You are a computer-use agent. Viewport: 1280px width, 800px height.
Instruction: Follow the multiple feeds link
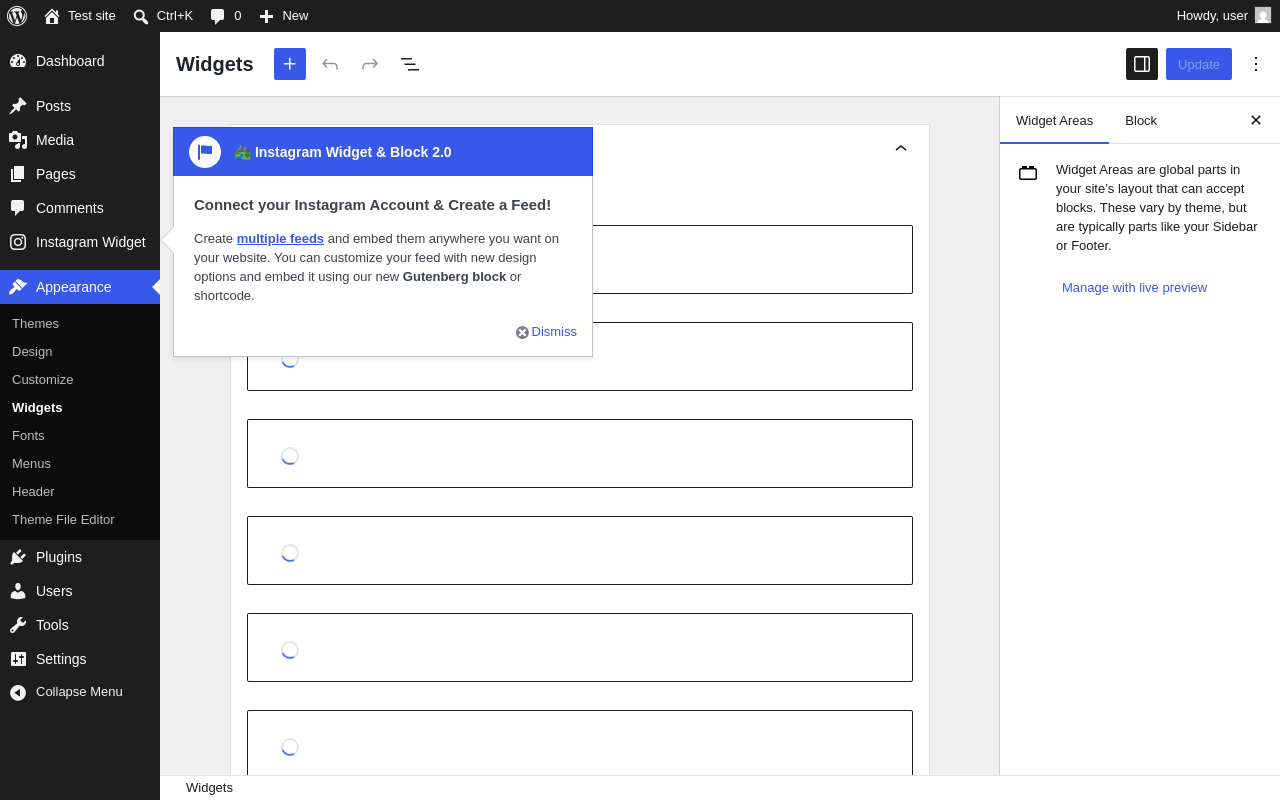(280, 238)
